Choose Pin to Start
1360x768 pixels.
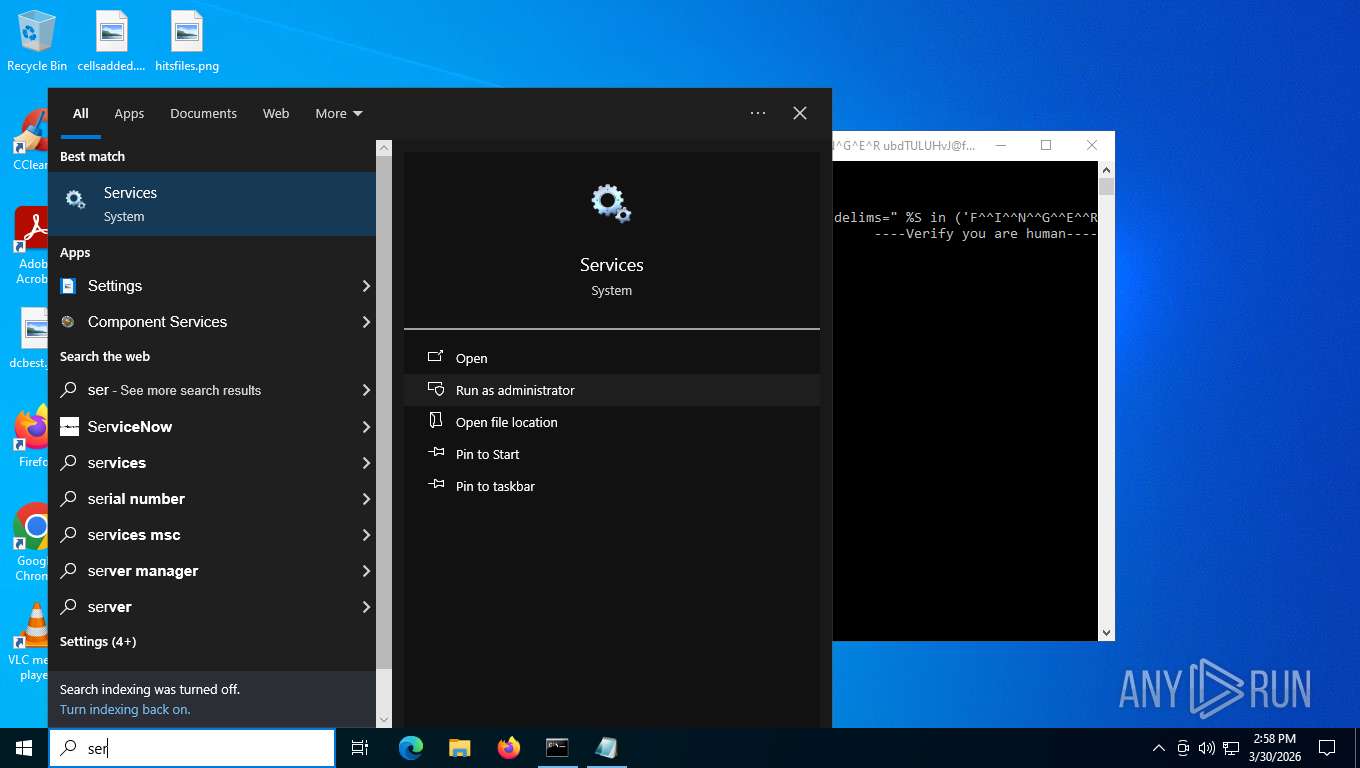click(612, 454)
